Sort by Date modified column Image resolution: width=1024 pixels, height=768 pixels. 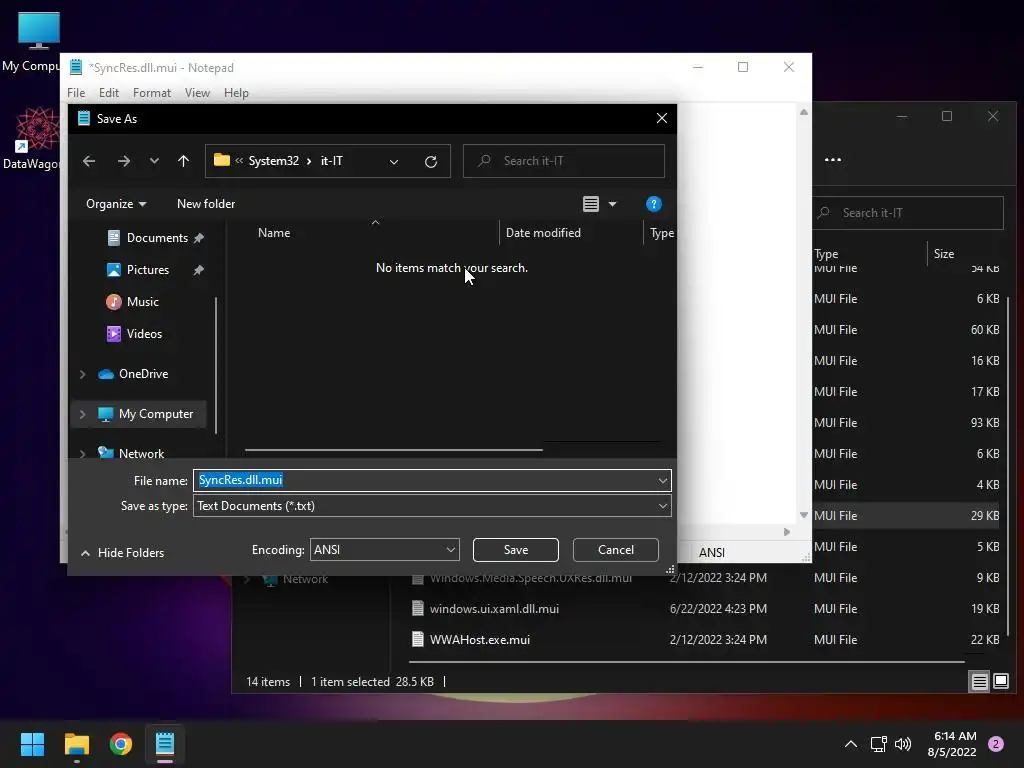point(543,232)
